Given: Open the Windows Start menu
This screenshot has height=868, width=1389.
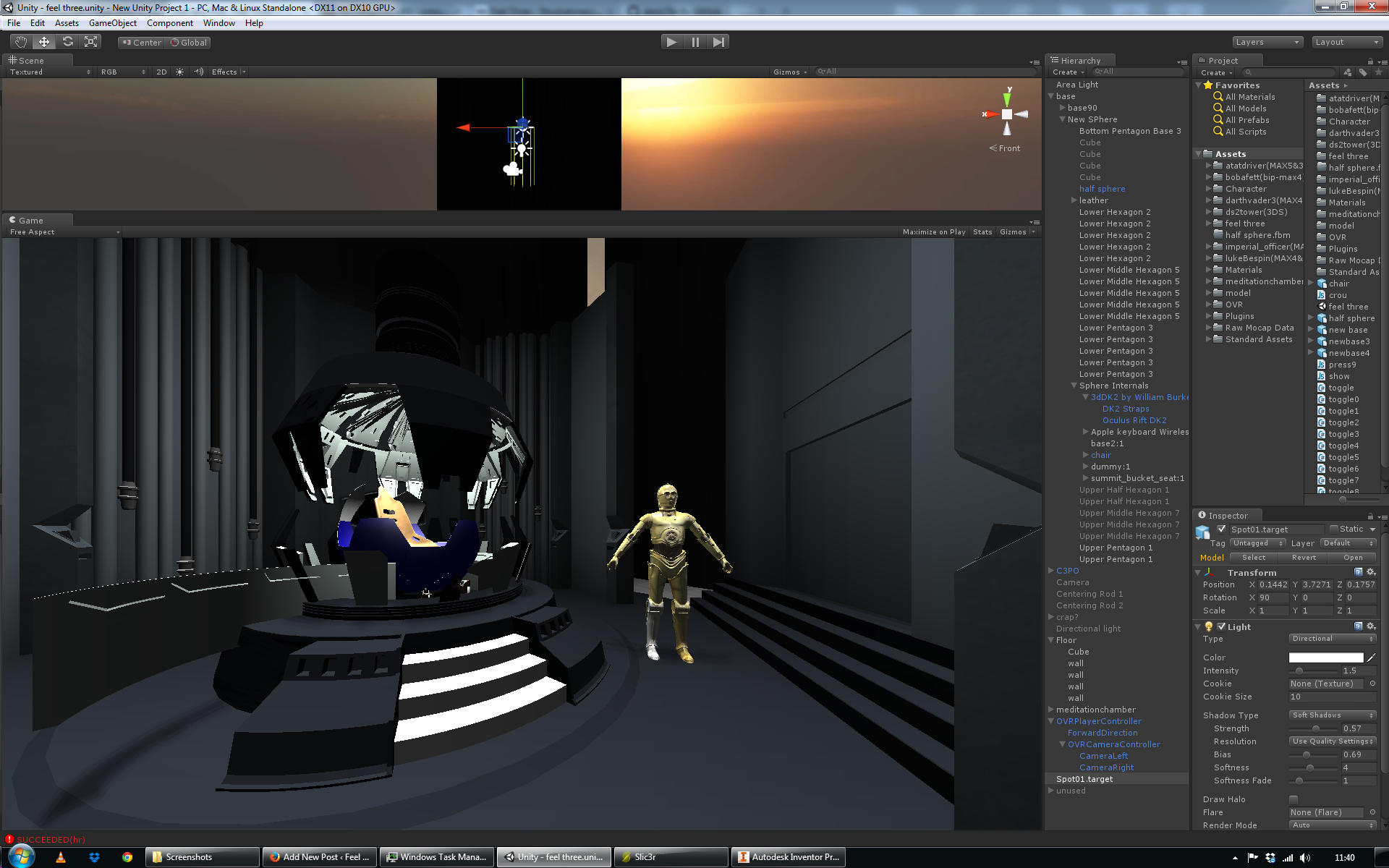Looking at the screenshot, I should tap(21, 857).
